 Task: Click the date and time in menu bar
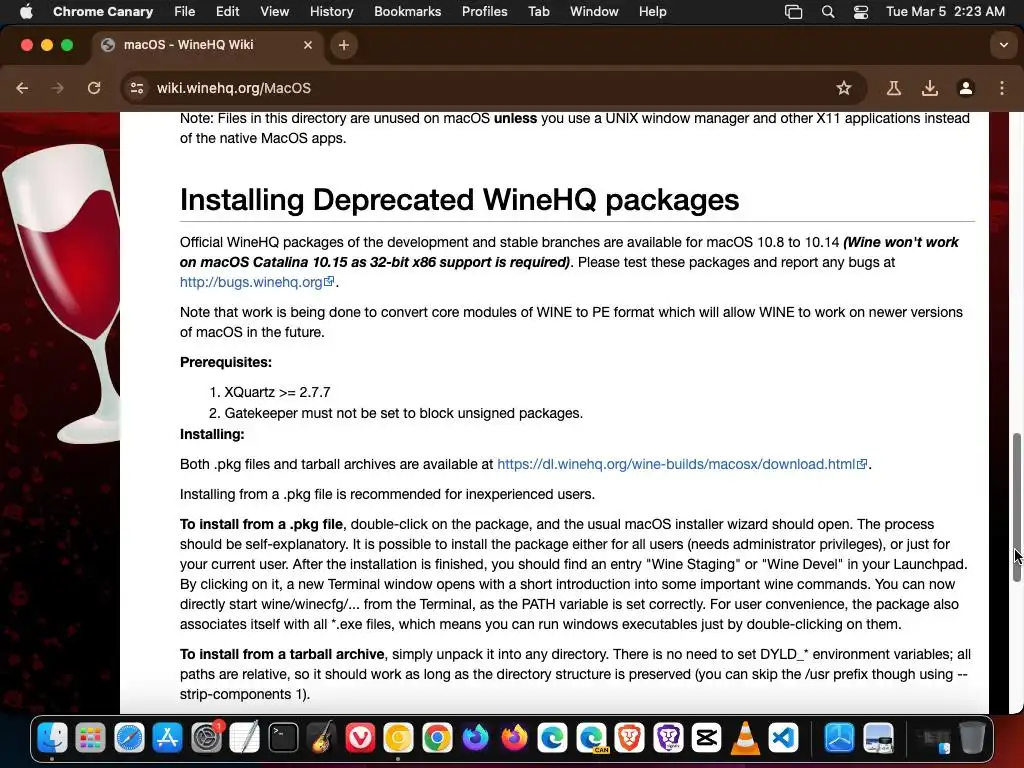click(x=945, y=11)
